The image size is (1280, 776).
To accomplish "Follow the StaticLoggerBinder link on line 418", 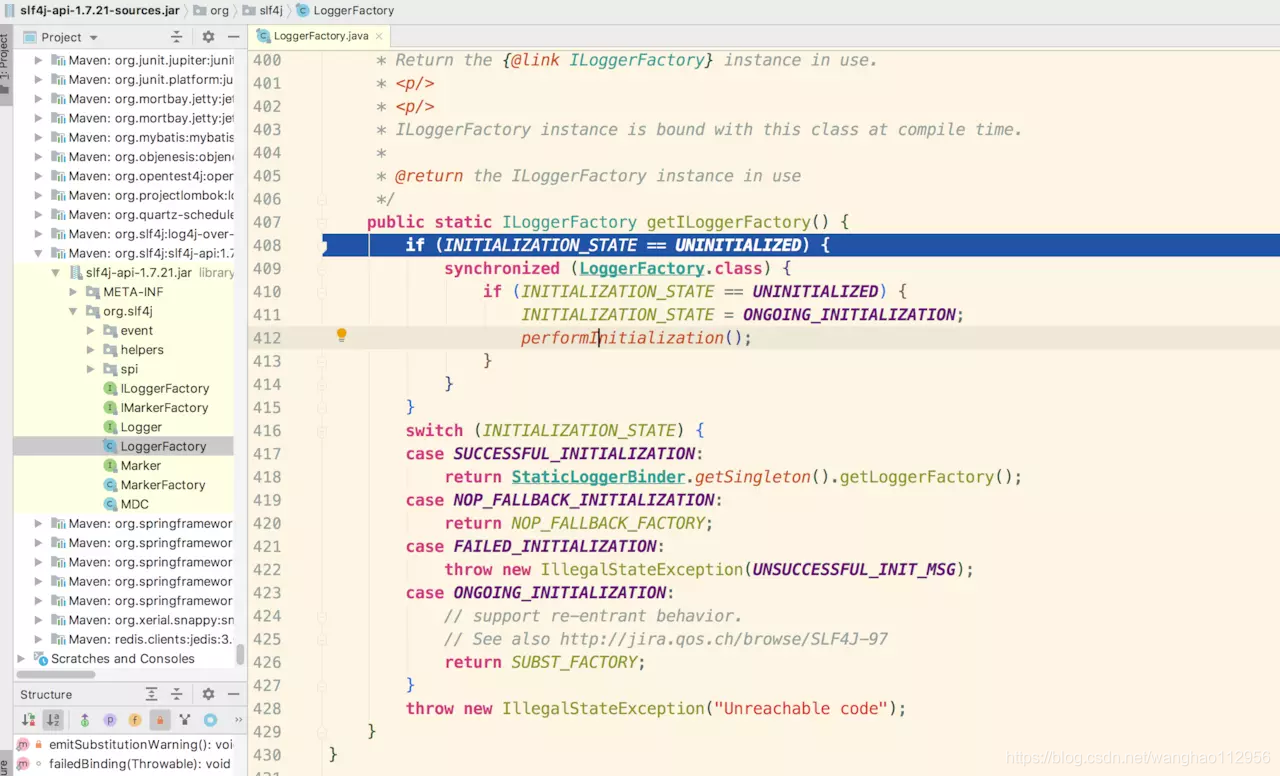I will click(598, 477).
